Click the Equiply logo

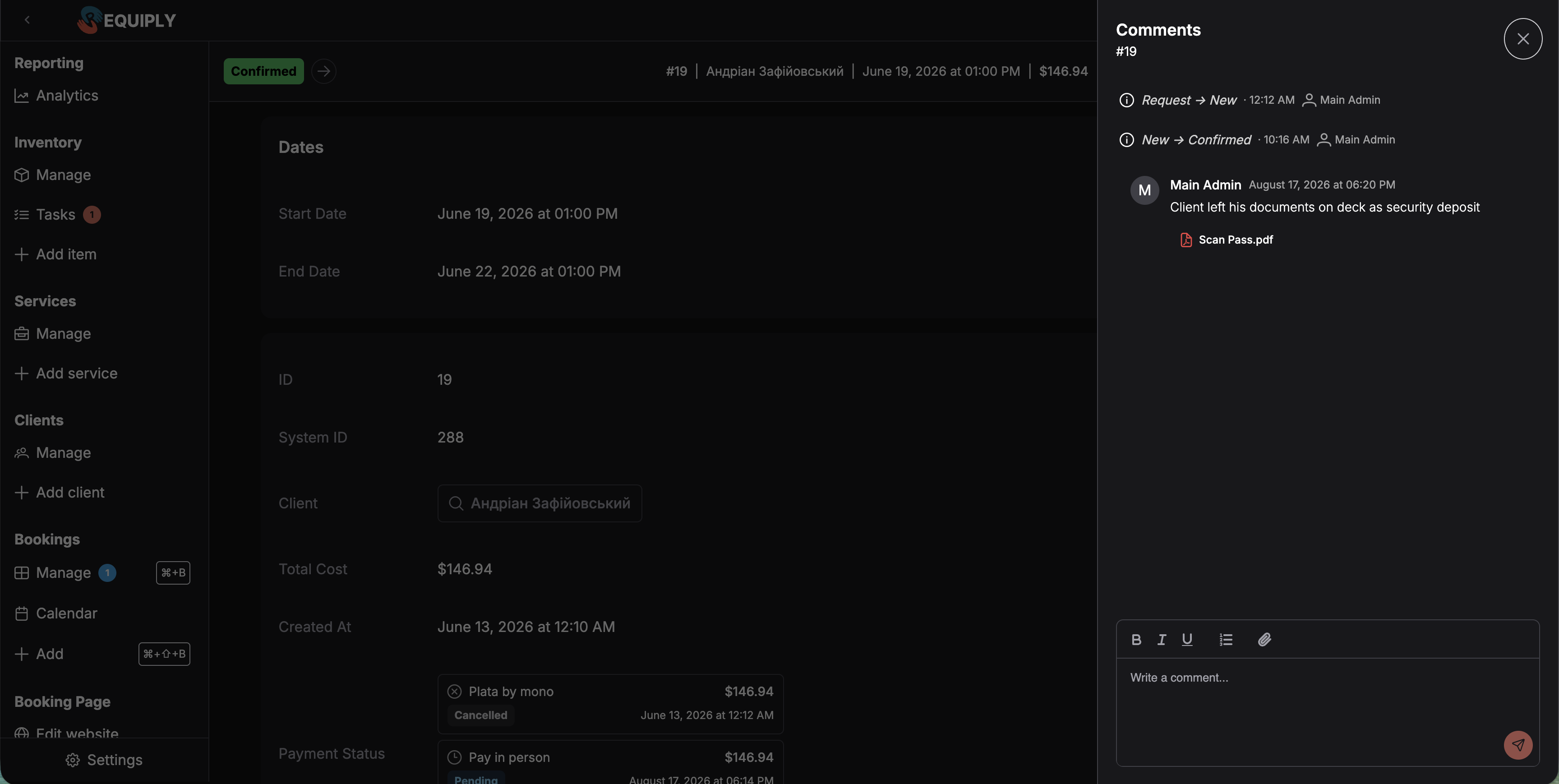point(126,20)
